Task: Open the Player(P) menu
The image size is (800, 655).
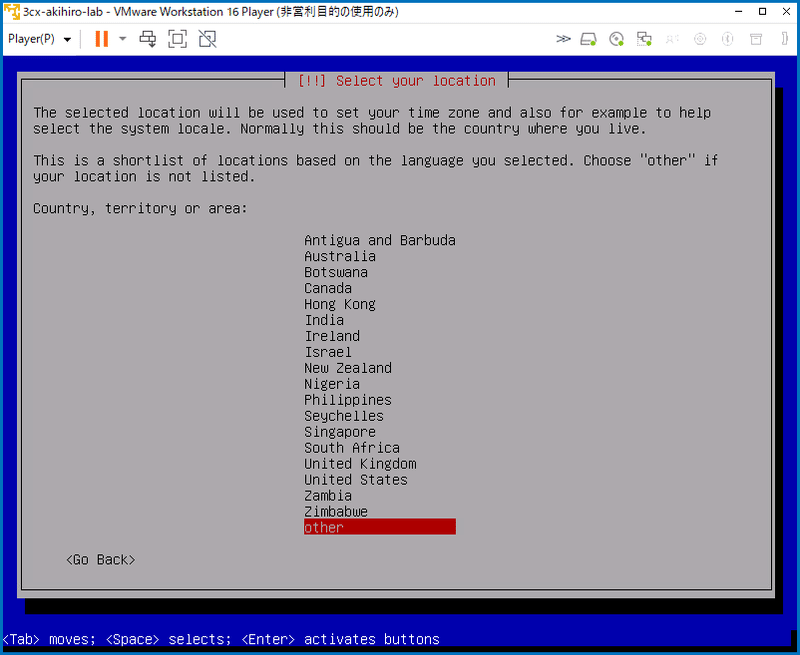Action: pyautogui.click(x=39, y=39)
